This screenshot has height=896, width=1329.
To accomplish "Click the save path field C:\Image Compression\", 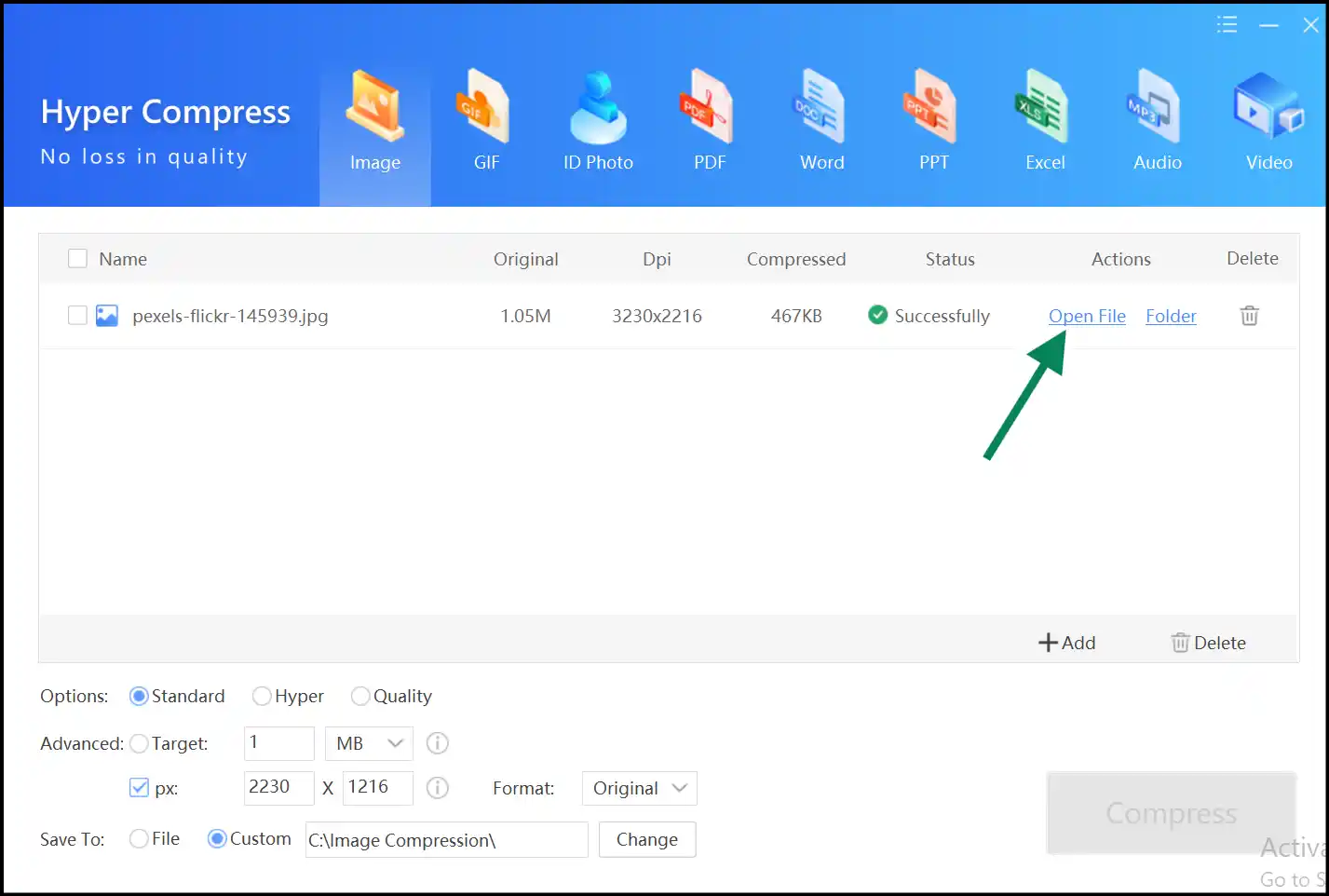I will pos(447,839).
